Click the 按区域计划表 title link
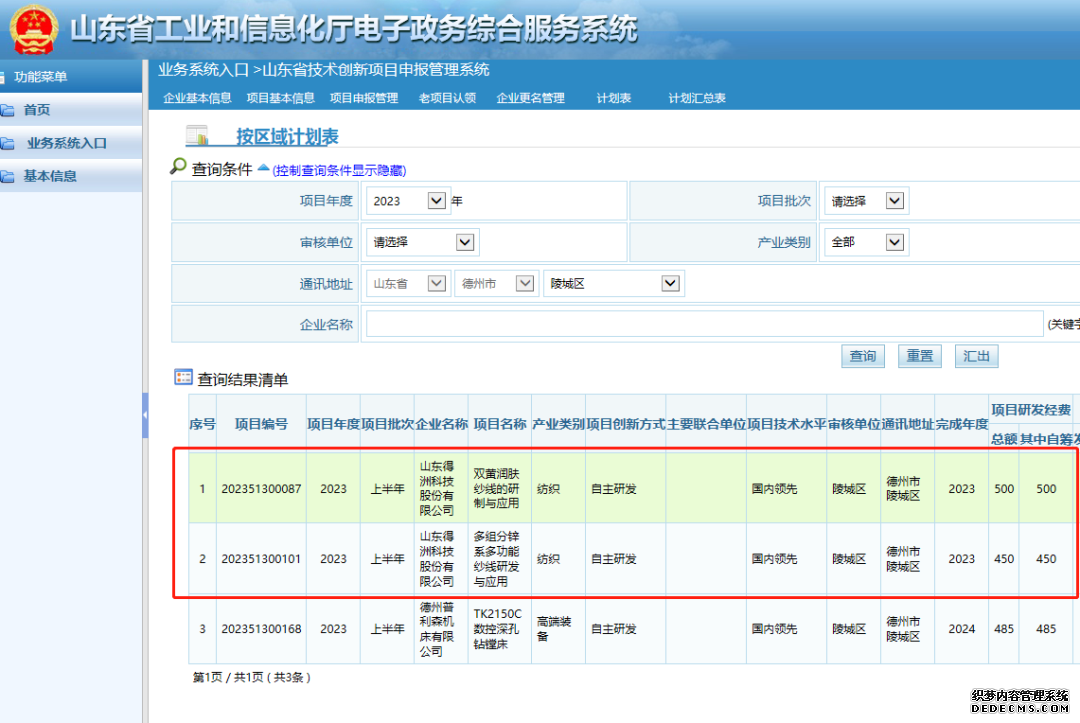The width and height of the screenshot is (1080, 723). (287, 136)
